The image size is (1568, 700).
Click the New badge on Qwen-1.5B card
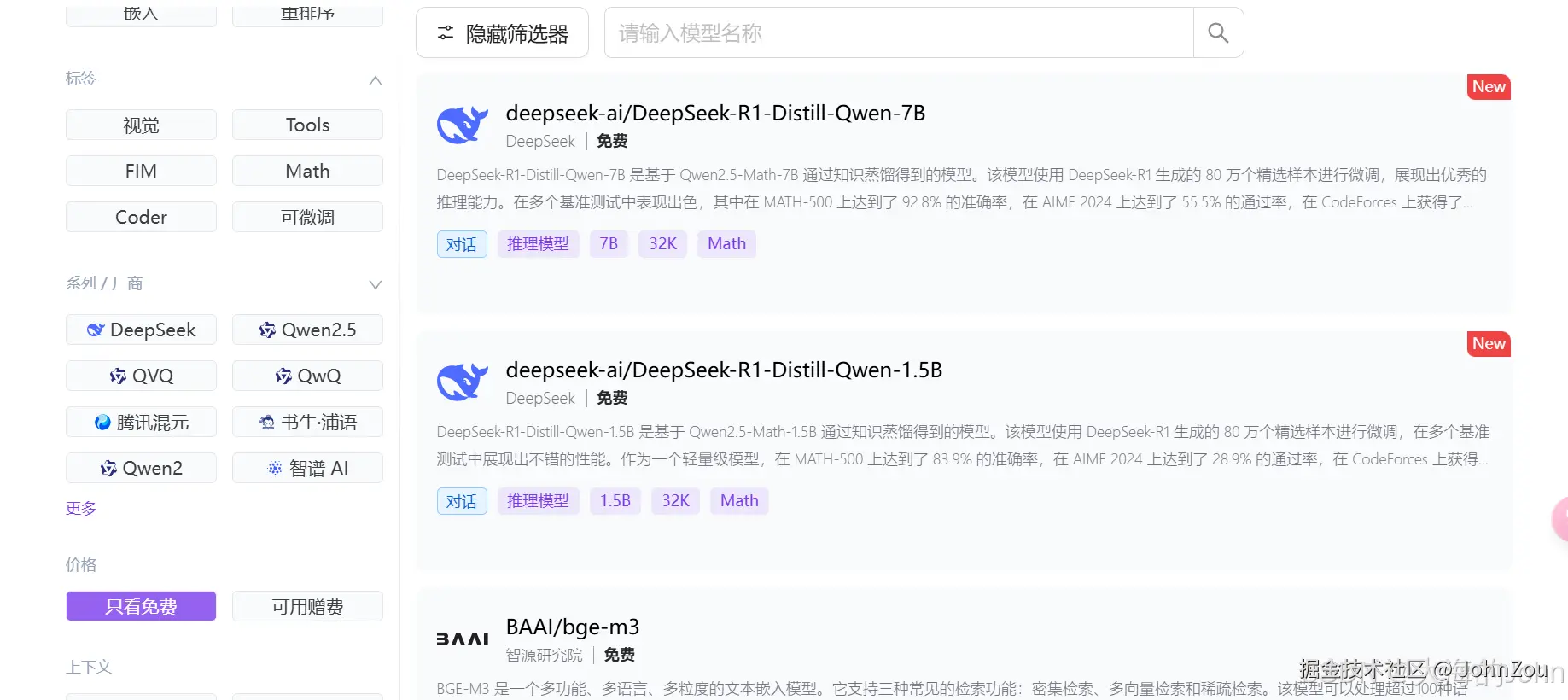pyautogui.click(x=1489, y=344)
